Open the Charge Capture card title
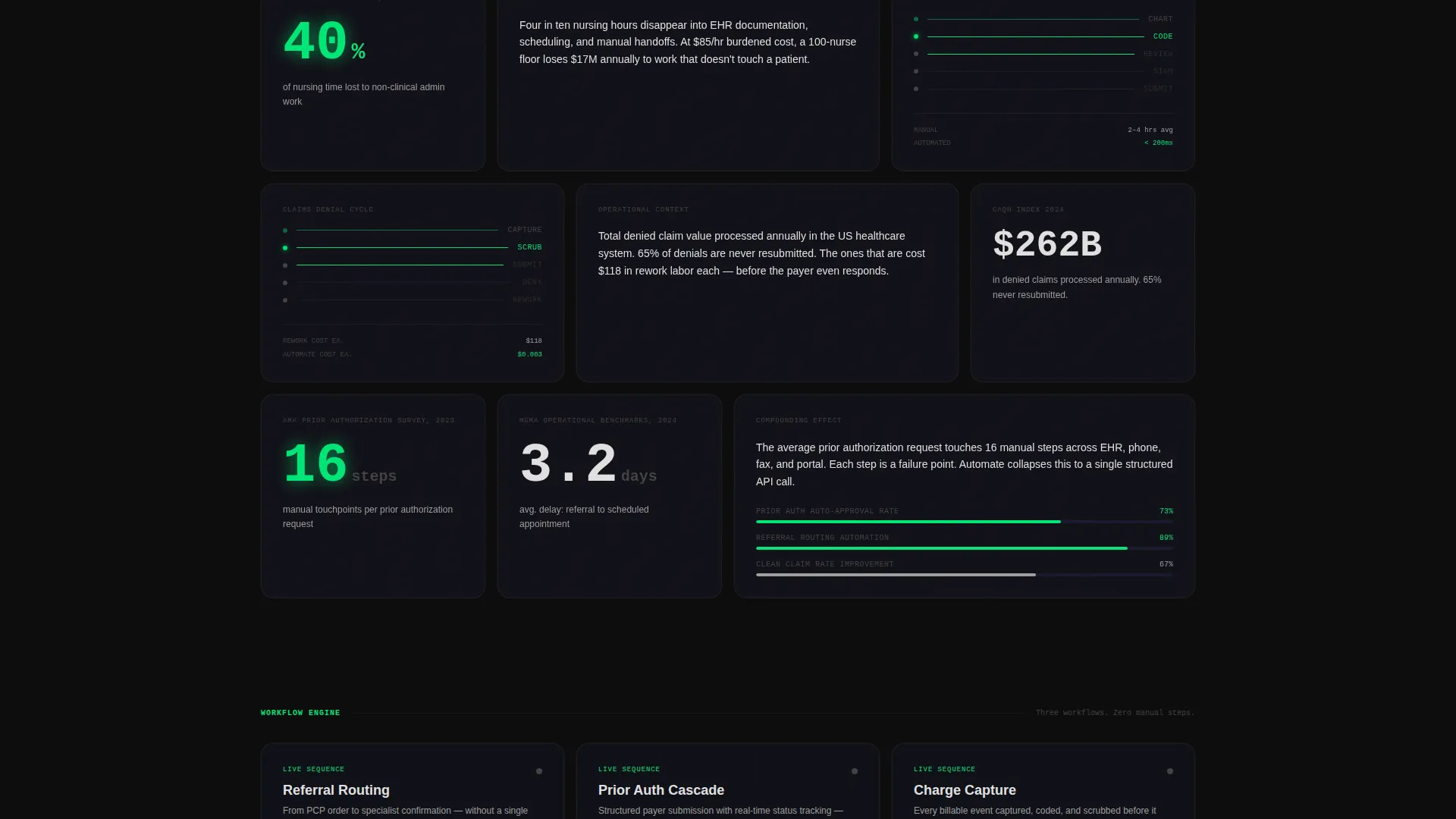This screenshot has width=1456, height=819. pos(965,790)
